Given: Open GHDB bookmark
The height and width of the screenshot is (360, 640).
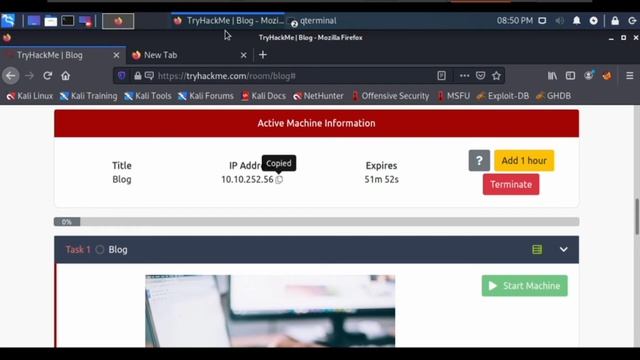Looking at the screenshot, I should coord(553,96).
